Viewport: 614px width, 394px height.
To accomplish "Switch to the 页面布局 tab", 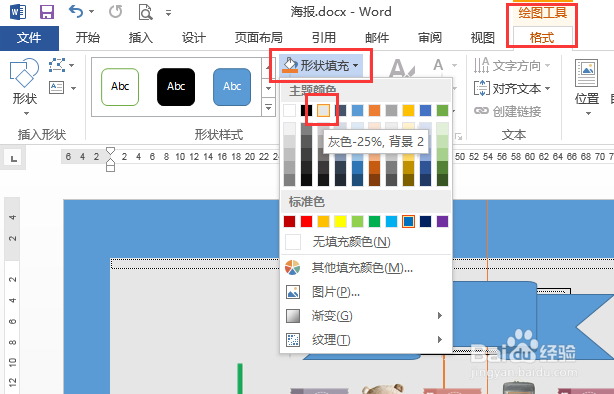I will click(x=258, y=38).
